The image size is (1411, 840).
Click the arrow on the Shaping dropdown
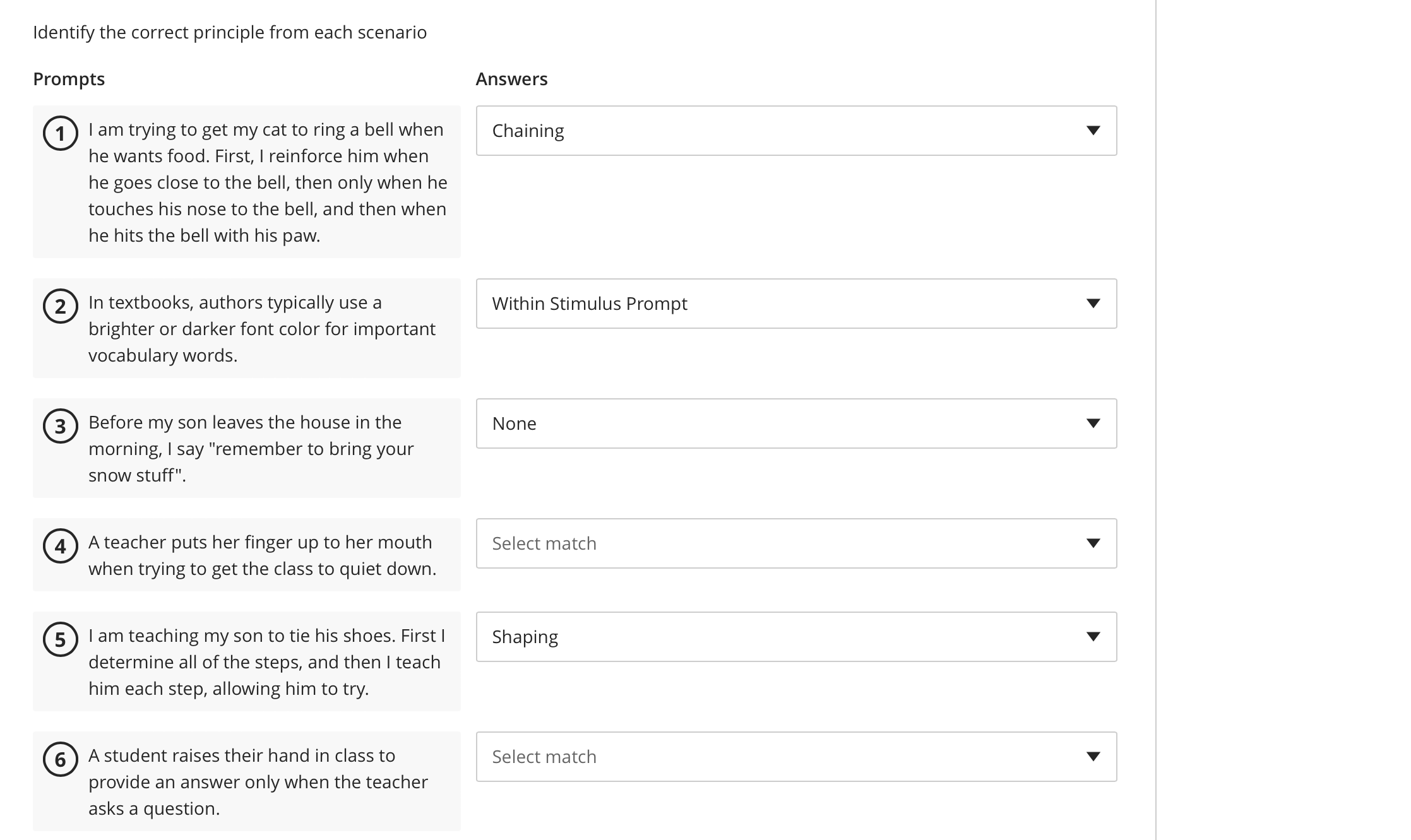coord(1093,637)
